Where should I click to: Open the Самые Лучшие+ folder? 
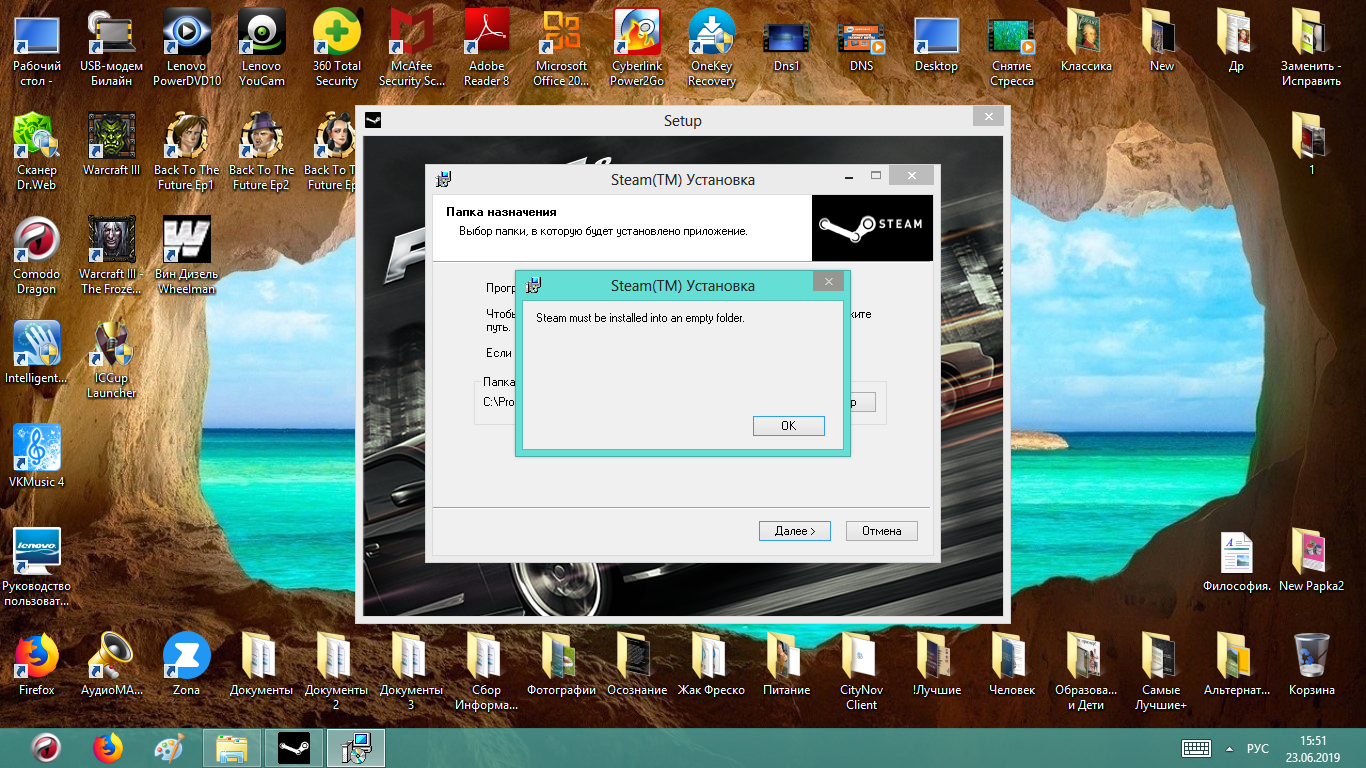[1161, 671]
